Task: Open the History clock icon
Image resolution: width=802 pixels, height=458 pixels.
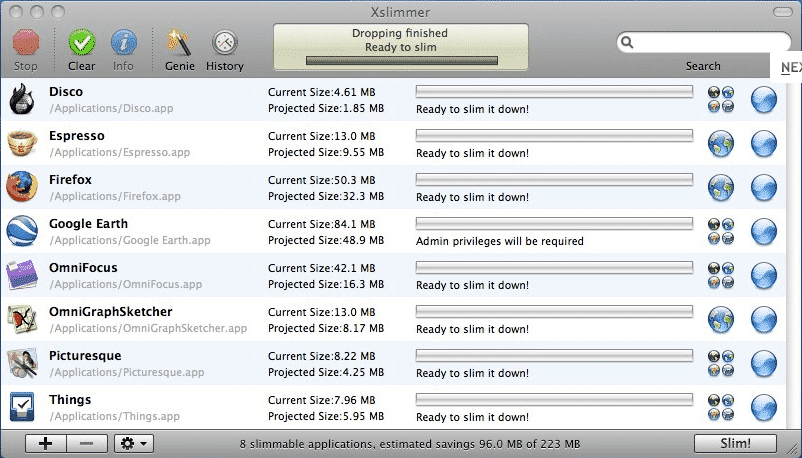Action: 224,45
